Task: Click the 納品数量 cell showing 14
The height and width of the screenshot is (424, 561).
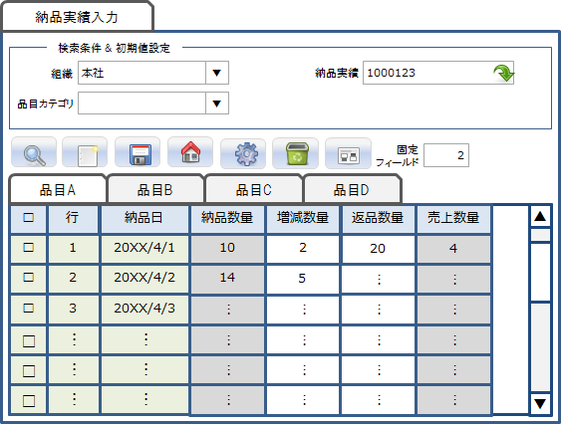Action: (227, 279)
